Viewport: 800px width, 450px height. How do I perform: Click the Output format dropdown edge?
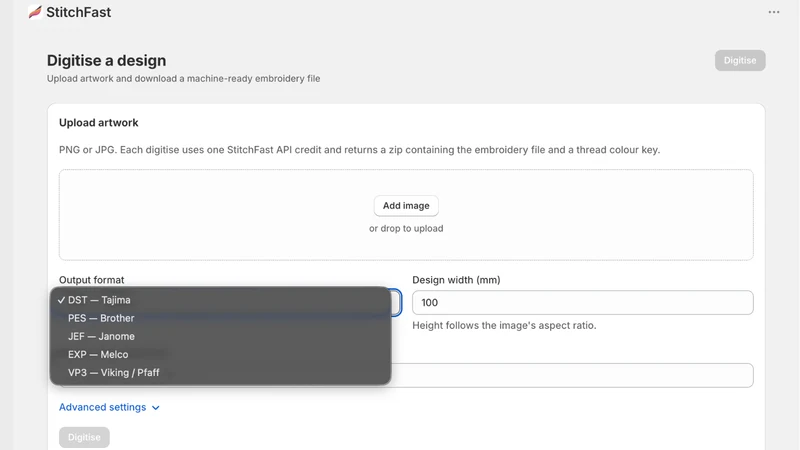(x=396, y=303)
